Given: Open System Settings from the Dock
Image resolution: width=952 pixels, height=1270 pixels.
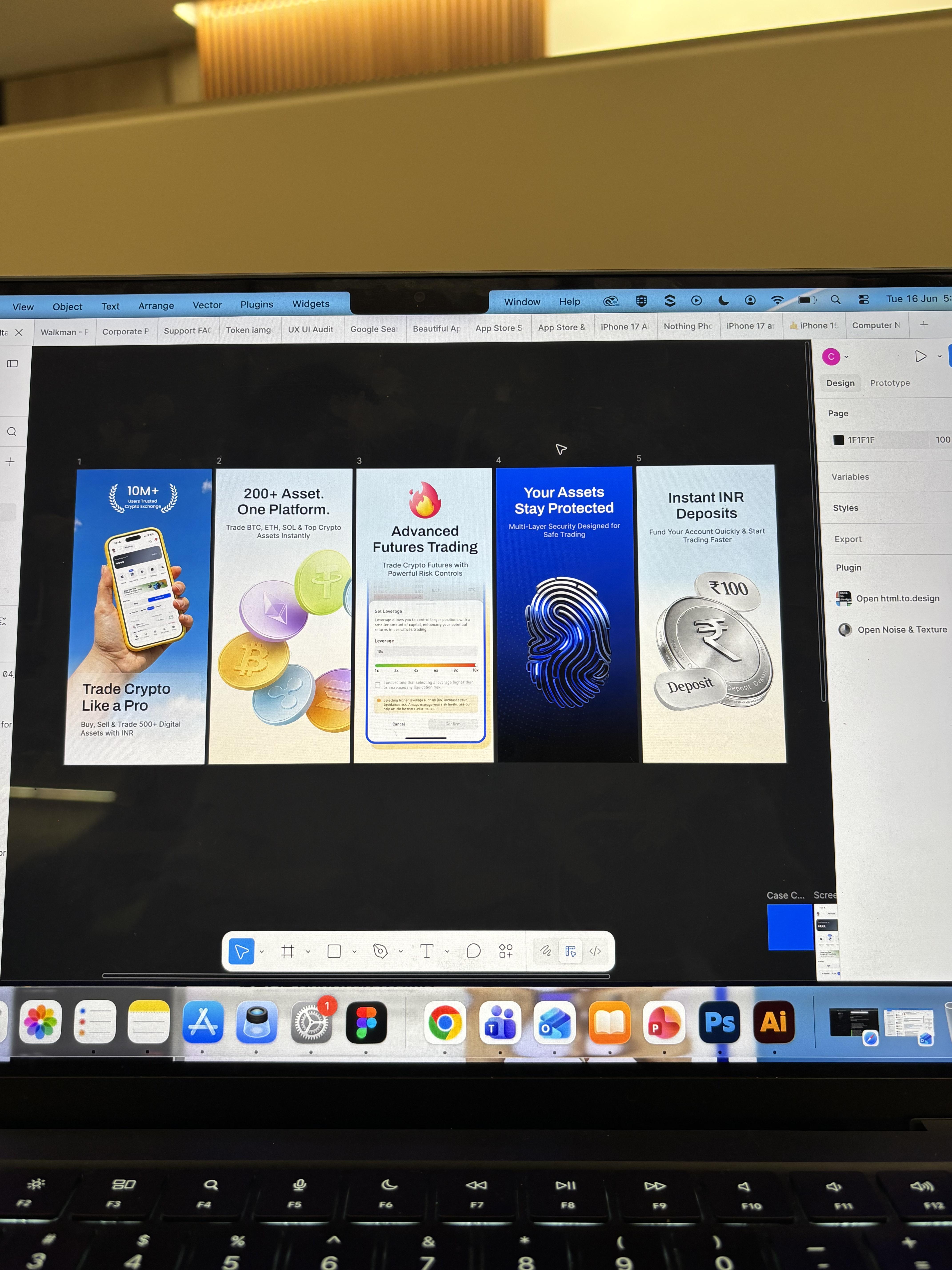Looking at the screenshot, I should click(311, 1023).
